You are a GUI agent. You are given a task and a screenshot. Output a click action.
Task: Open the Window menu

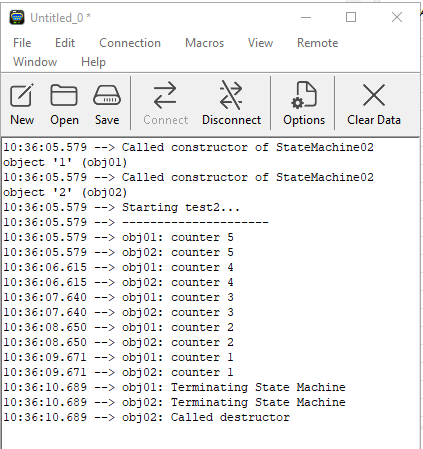pos(35,62)
